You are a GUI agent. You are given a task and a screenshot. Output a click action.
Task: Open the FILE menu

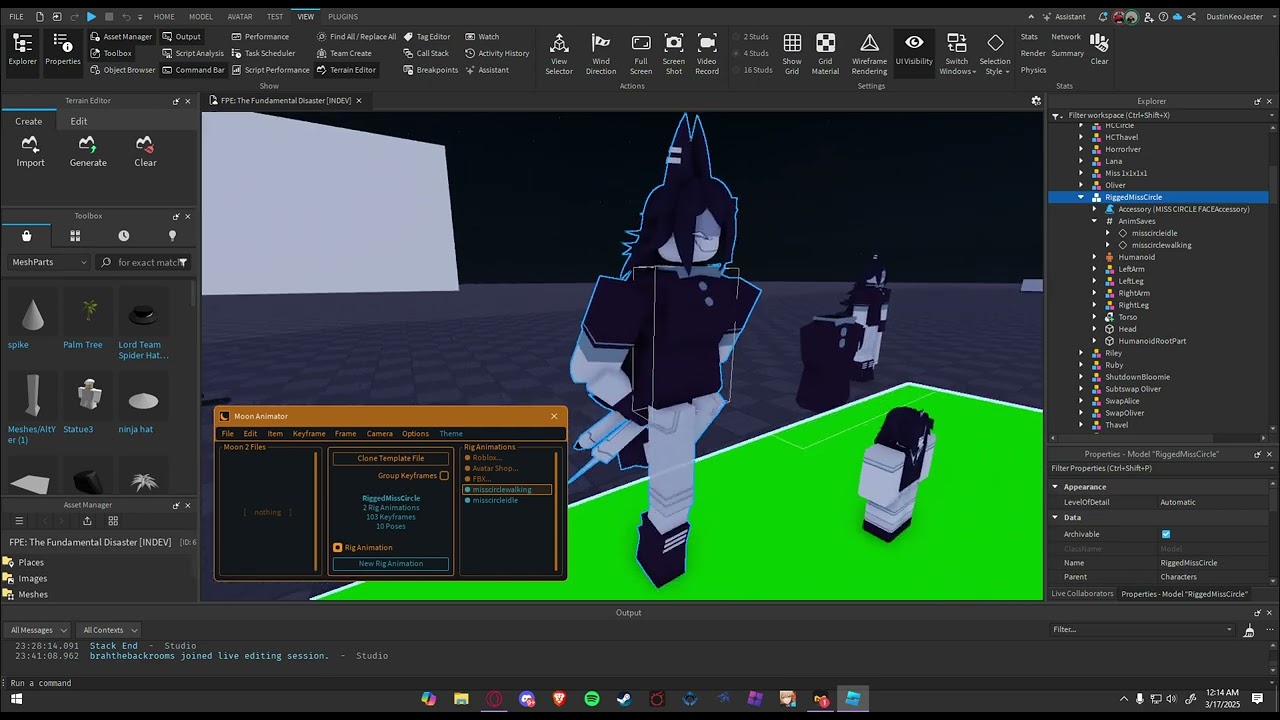(x=17, y=17)
